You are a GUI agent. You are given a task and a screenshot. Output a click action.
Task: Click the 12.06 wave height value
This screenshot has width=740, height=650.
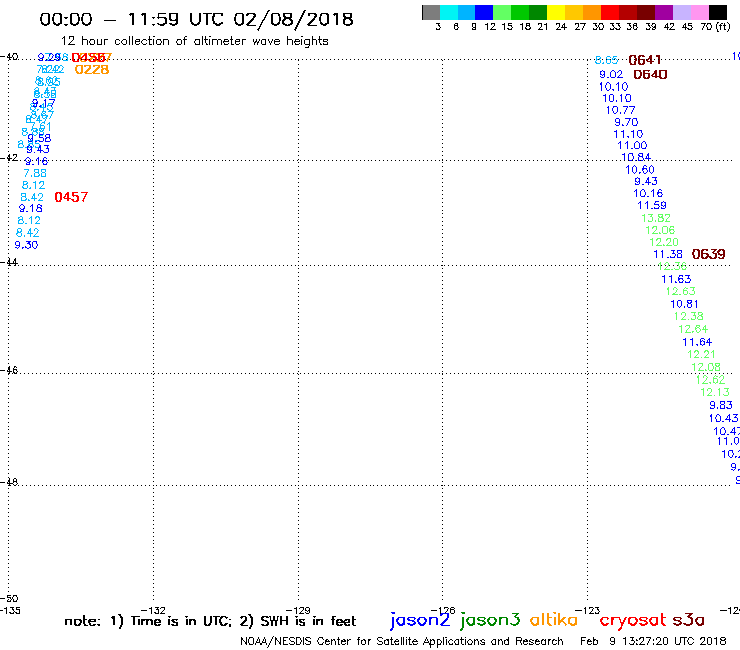click(x=660, y=230)
